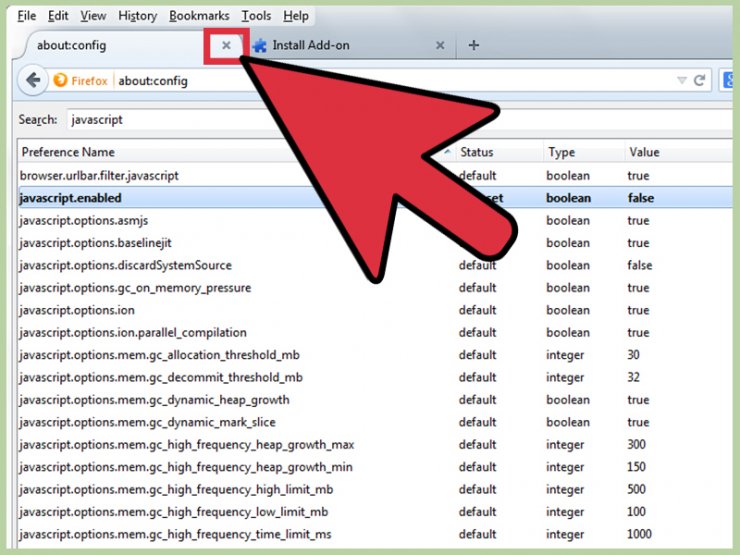Select gc_allocation_threshold_mb preference
Screen dimensions: 740x555
coord(375,355)
